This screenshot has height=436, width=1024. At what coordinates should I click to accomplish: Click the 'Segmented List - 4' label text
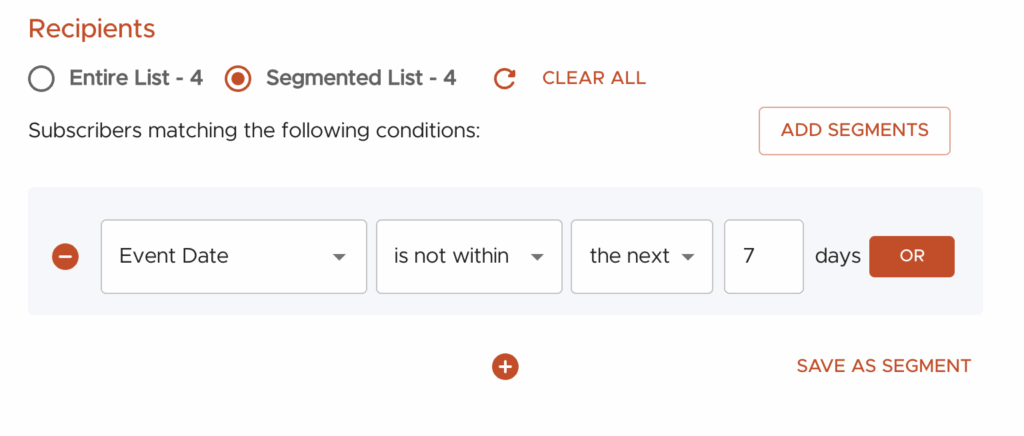click(x=361, y=78)
